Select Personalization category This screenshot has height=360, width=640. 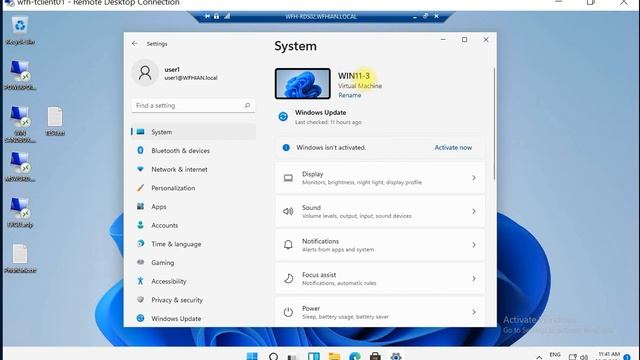click(193, 188)
